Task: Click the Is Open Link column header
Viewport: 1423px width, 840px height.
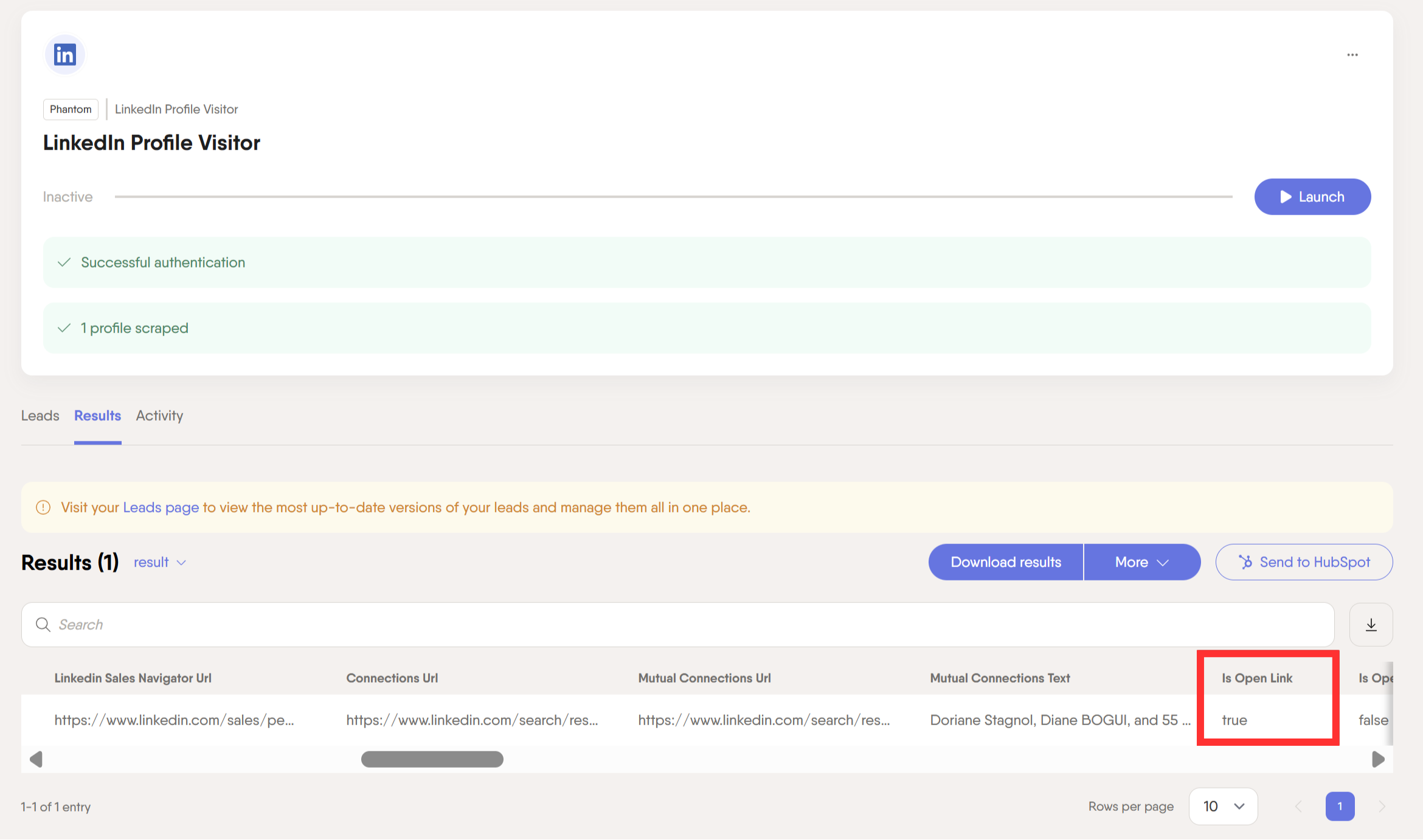Action: [x=1258, y=678]
